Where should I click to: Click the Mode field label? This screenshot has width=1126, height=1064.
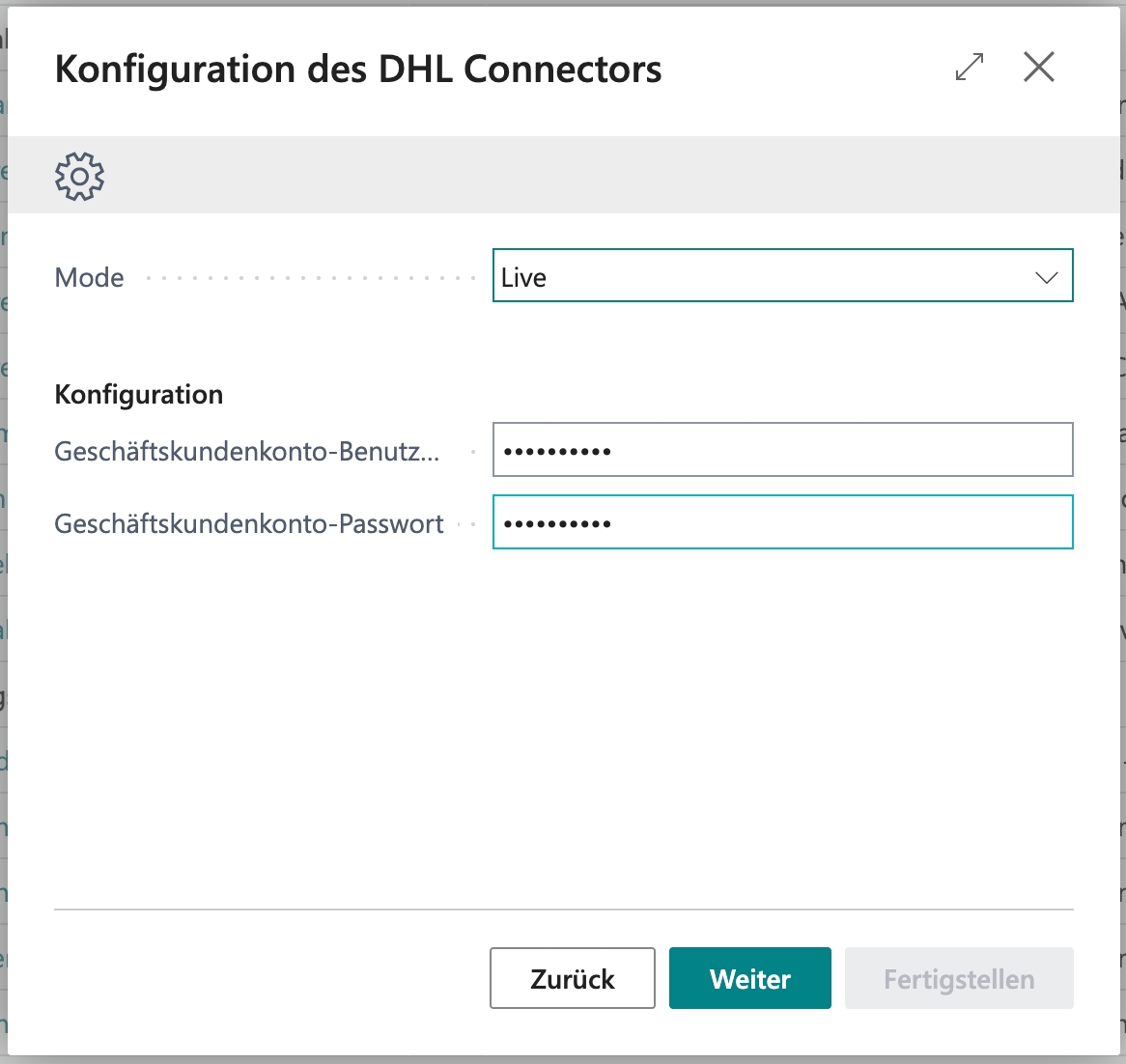pos(90,278)
